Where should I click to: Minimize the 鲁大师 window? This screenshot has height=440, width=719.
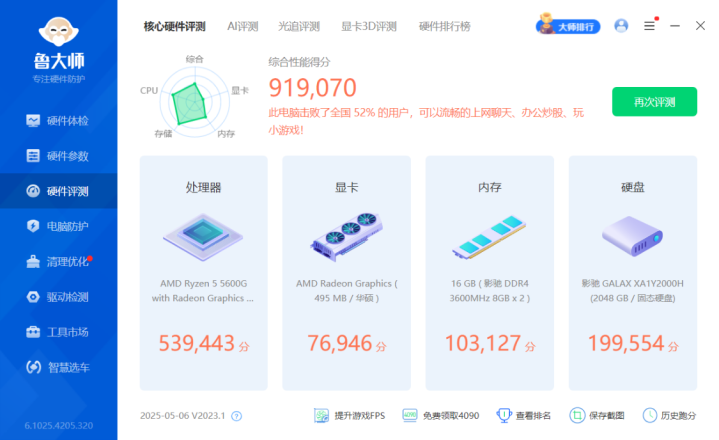[x=675, y=26]
